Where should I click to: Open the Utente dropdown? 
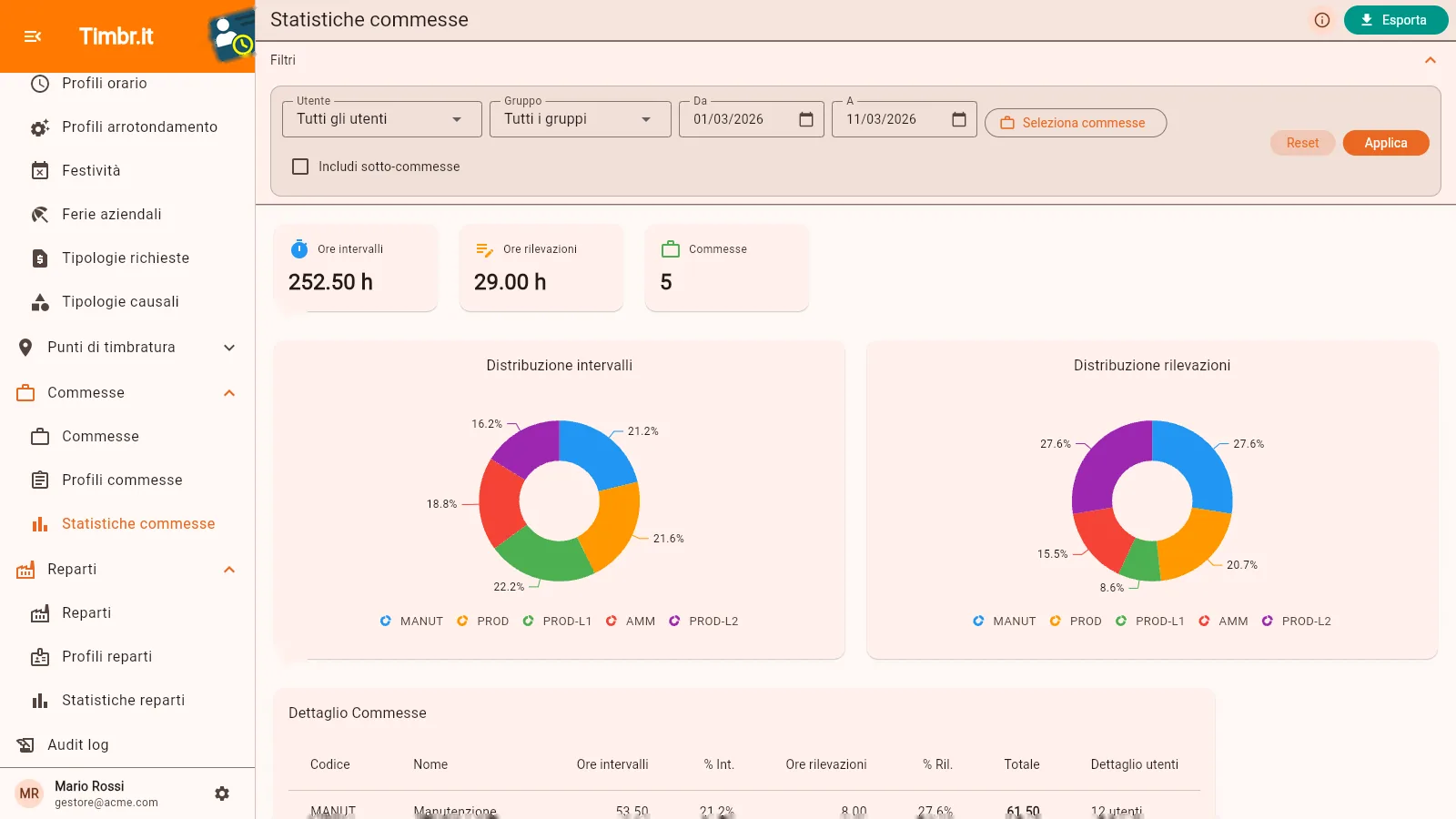382,119
